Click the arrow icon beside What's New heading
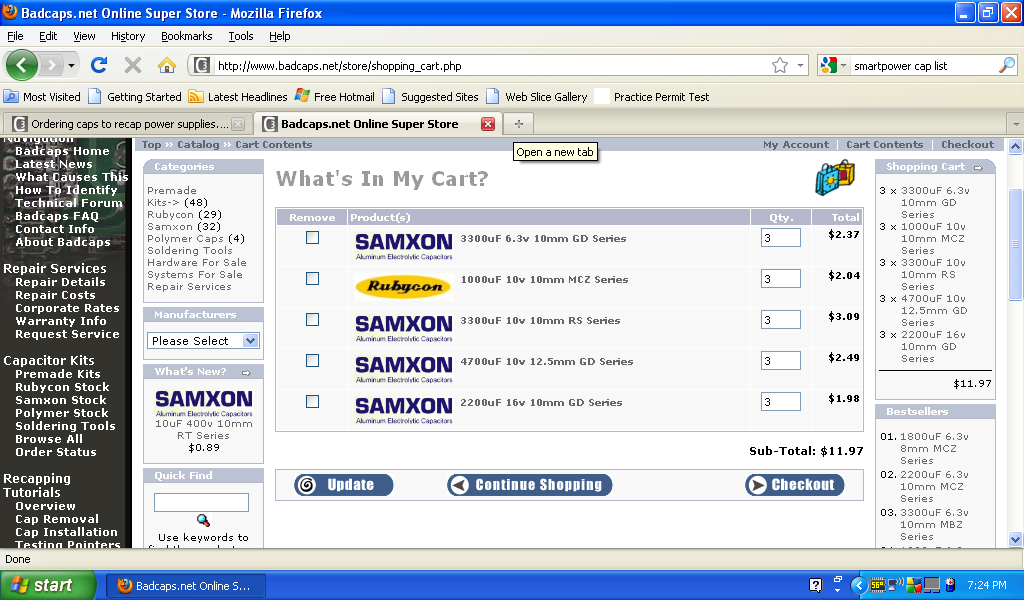Viewport: 1024px width, 600px height. [246, 373]
